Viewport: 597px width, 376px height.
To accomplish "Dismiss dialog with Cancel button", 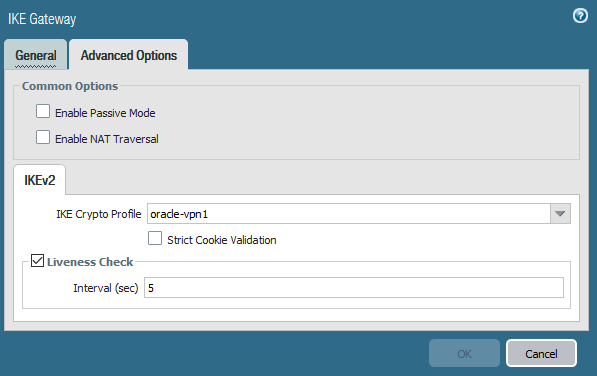I will click(x=541, y=354).
